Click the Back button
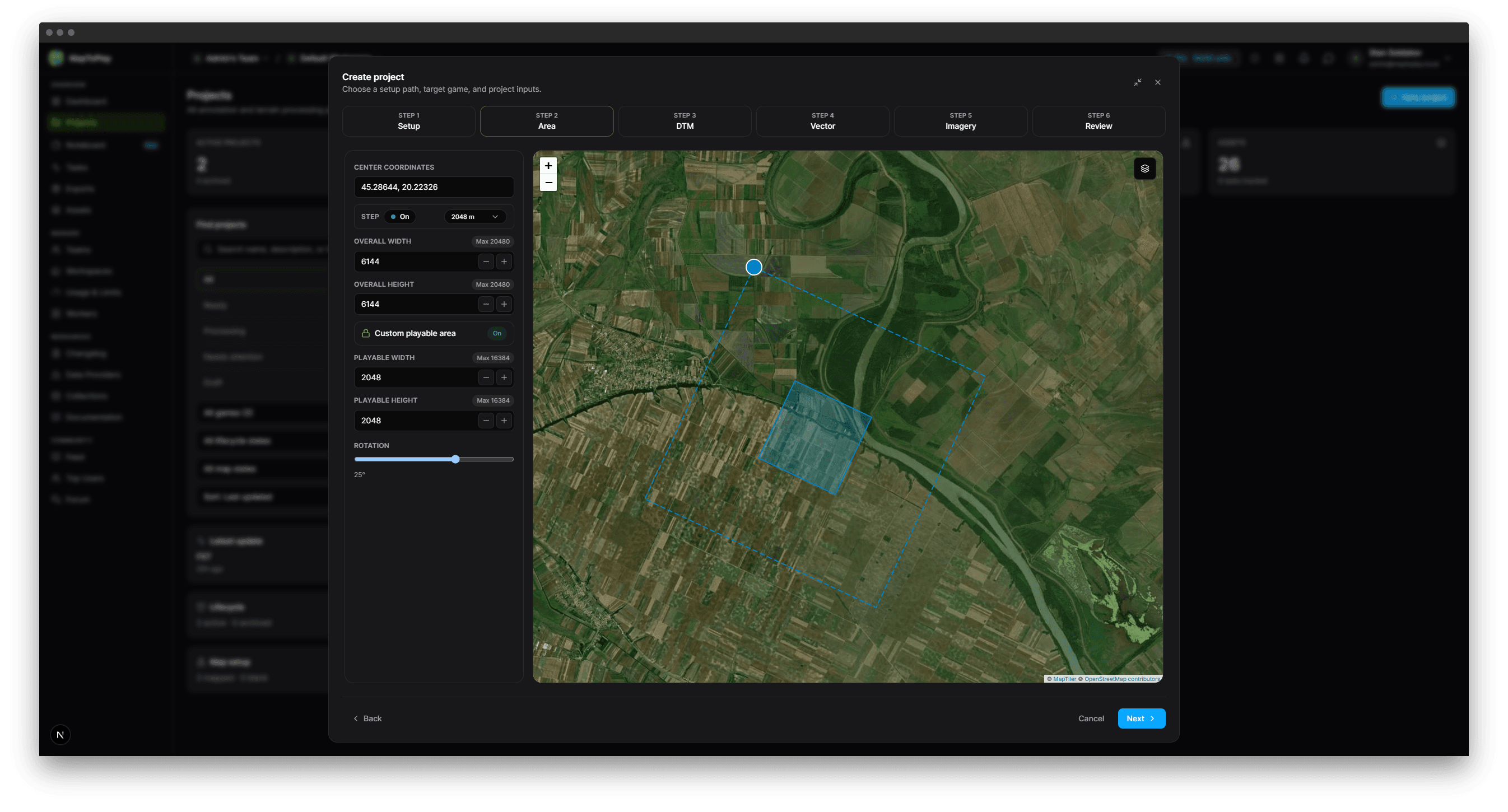The height and width of the screenshot is (812, 1508). [x=367, y=718]
